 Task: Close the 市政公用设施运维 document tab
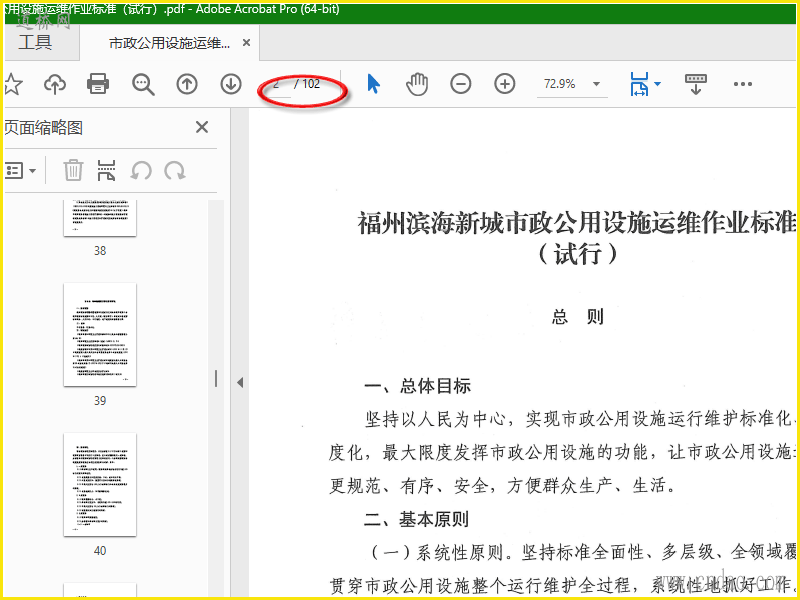point(246,43)
